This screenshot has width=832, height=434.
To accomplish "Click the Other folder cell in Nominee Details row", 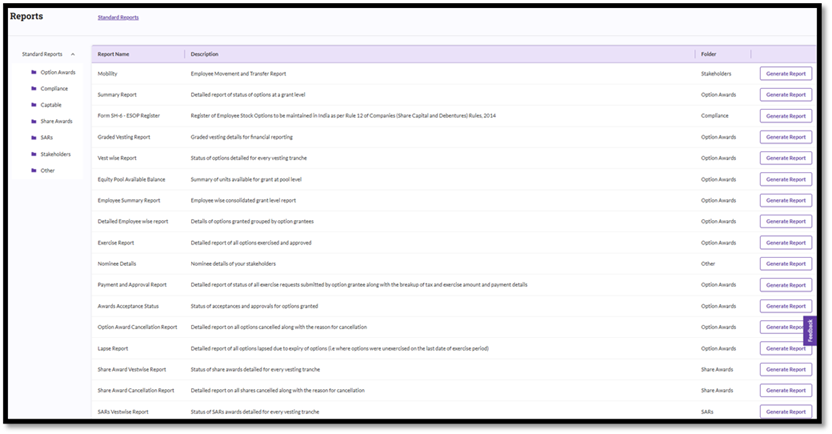I will click(708, 264).
